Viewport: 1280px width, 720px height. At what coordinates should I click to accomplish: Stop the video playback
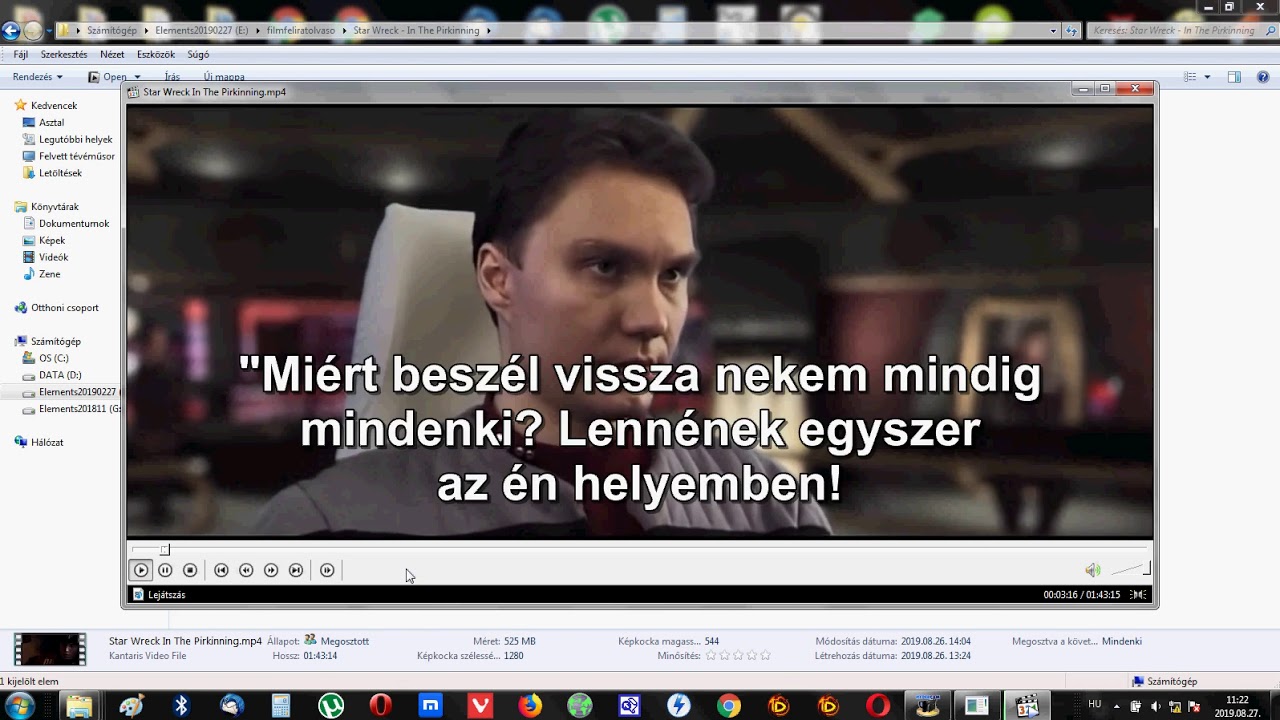point(190,570)
